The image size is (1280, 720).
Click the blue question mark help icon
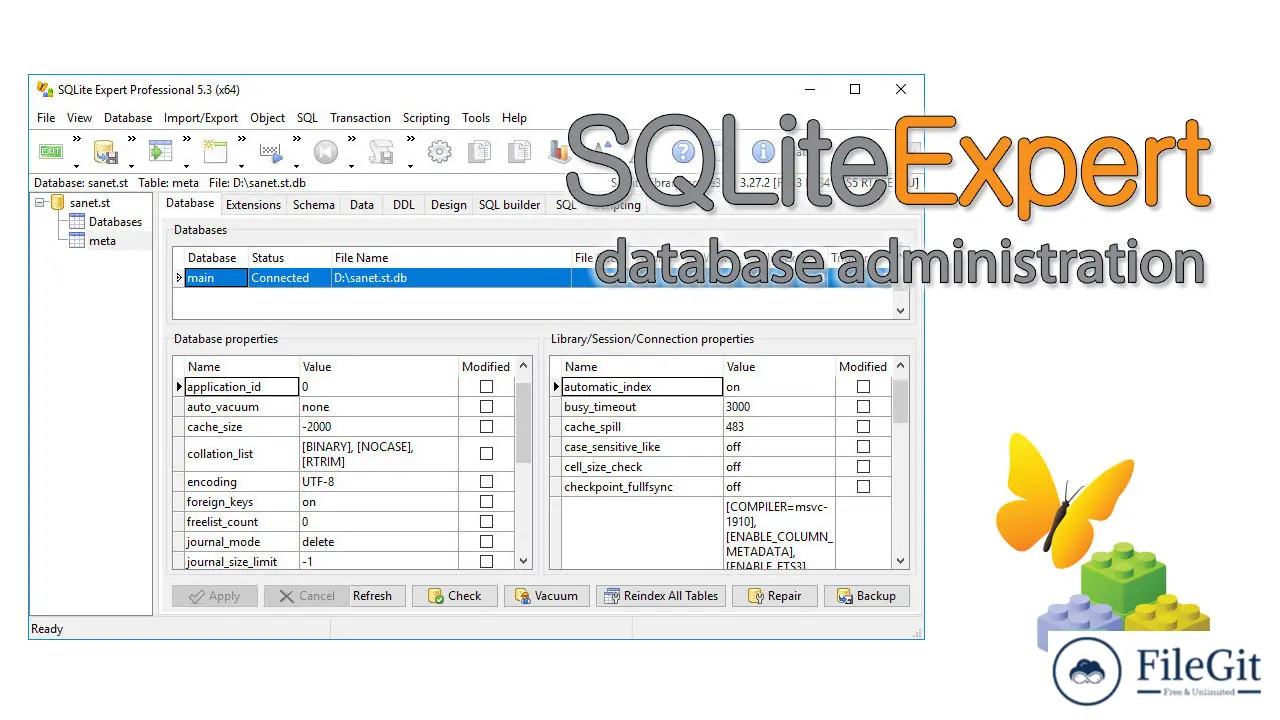pos(683,152)
